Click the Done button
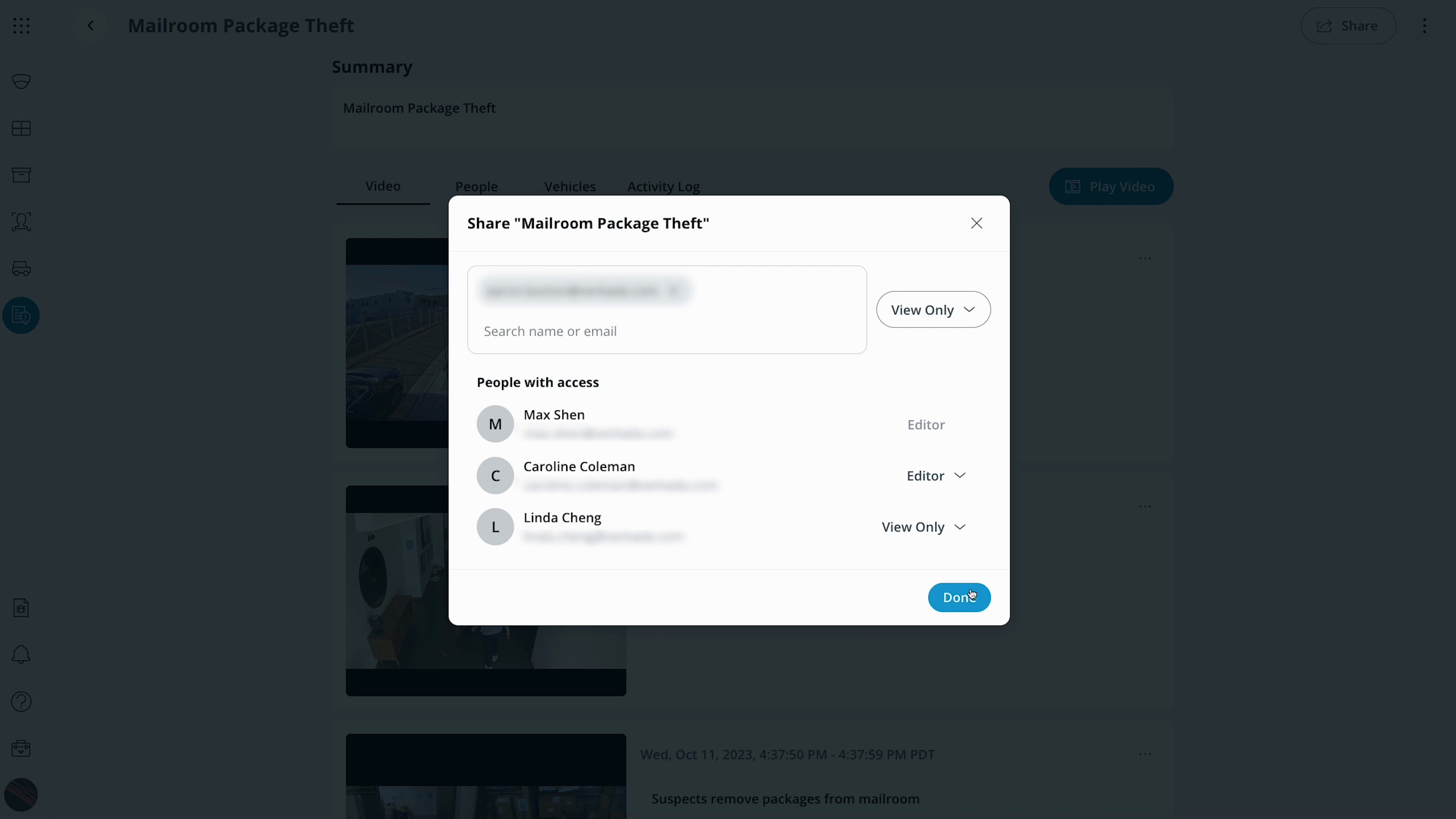Image resolution: width=1456 pixels, height=819 pixels. 959,598
